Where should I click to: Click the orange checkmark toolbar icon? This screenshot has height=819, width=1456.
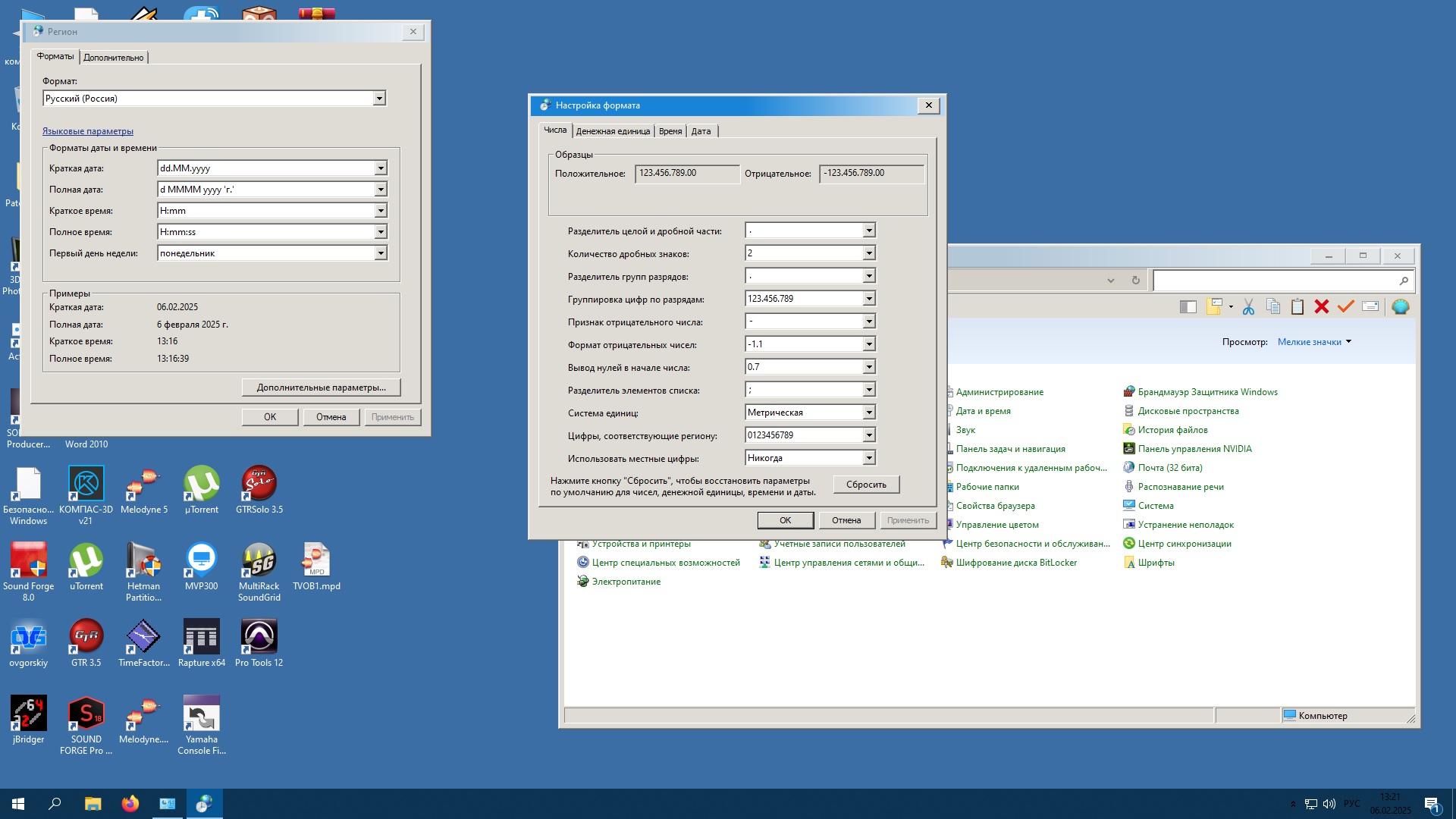(x=1346, y=306)
